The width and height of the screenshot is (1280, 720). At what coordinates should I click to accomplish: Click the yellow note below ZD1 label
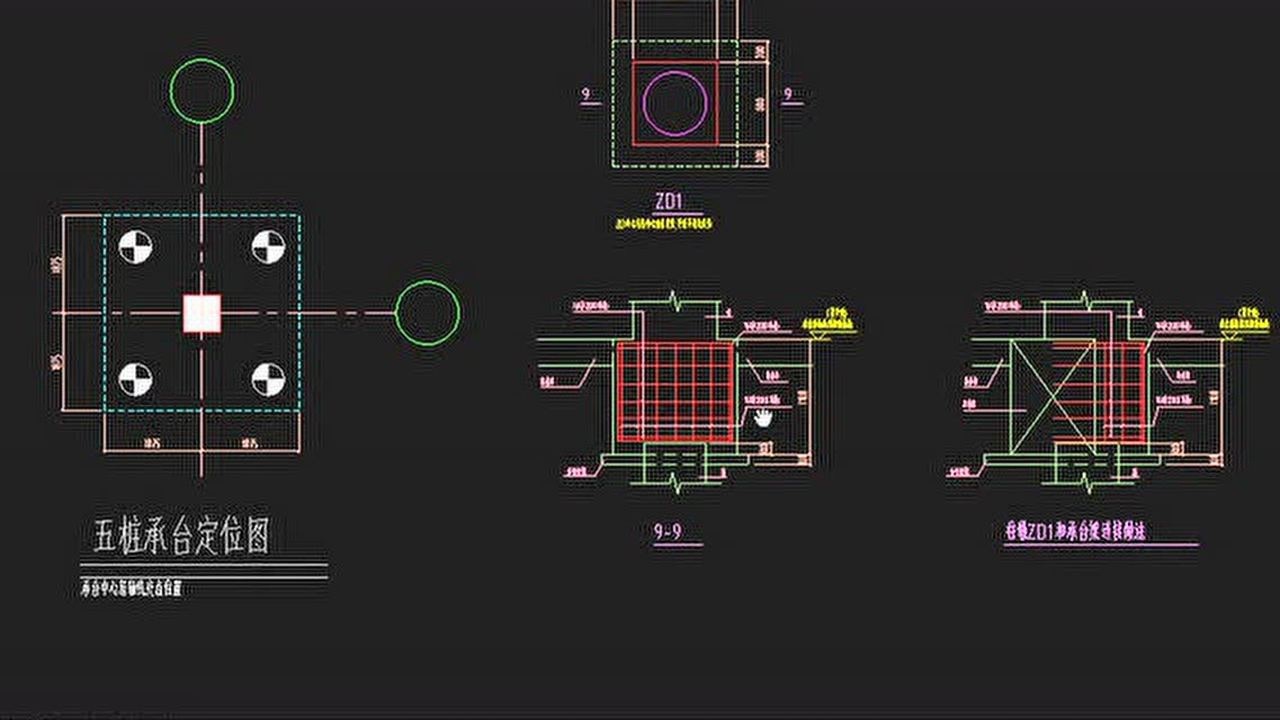pos(664,225)
